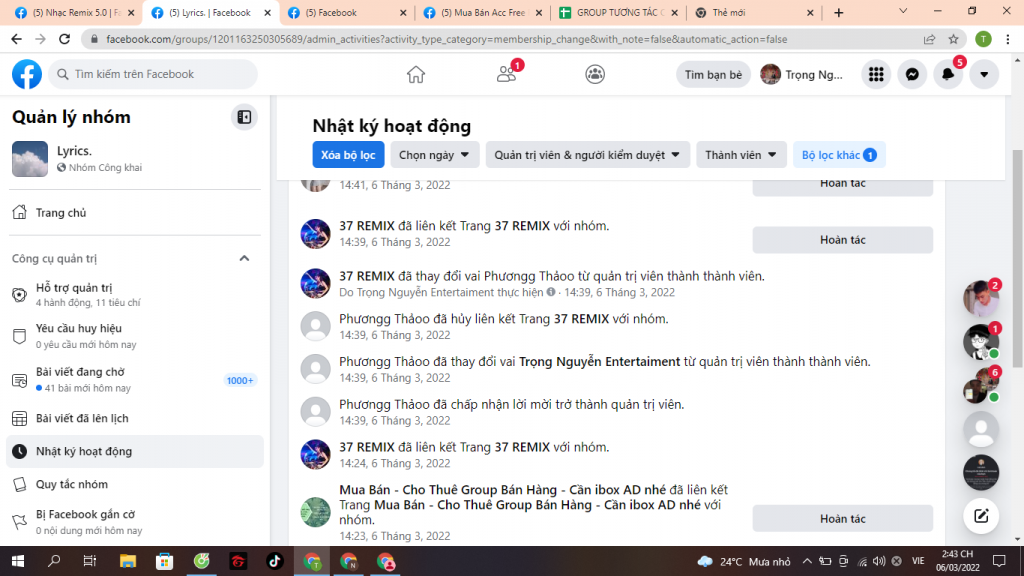Open the nine-dot menu grid icon
This screenshot has width=1024, height=576.
coord(876,75)
